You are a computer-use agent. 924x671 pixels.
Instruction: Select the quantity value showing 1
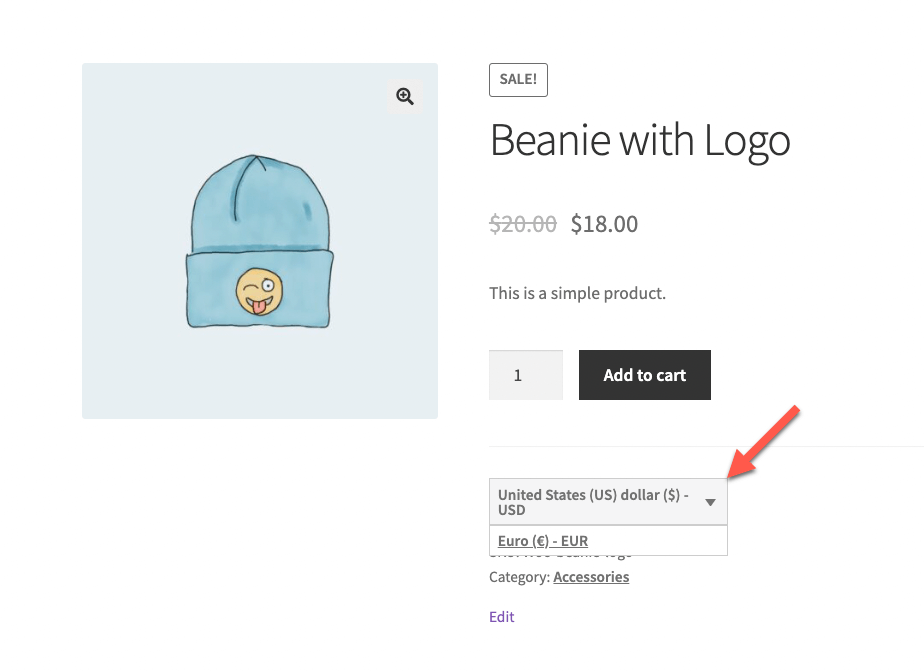525,374
